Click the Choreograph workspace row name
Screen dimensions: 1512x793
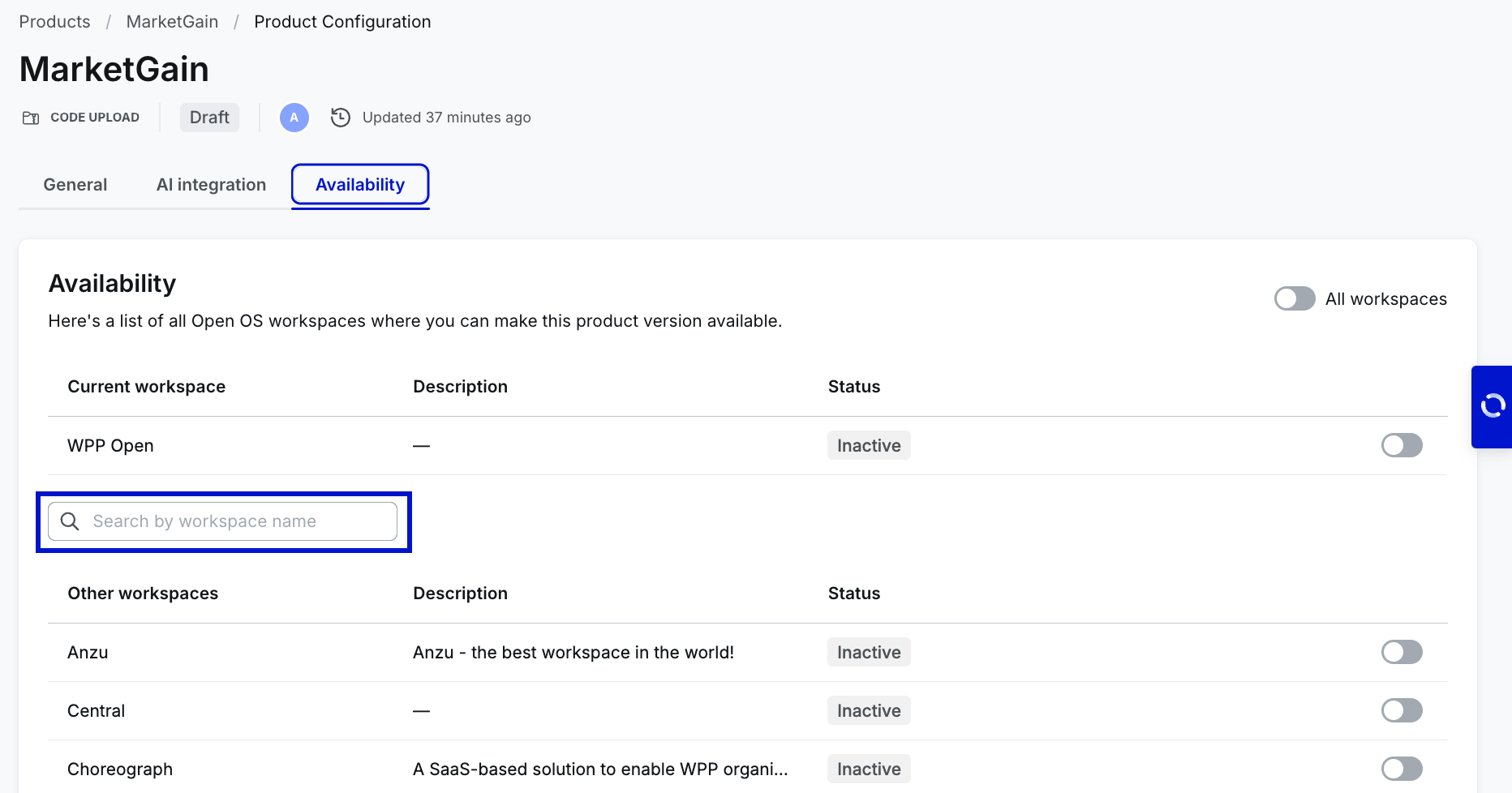pyautogui.click(x=120, y=769)
